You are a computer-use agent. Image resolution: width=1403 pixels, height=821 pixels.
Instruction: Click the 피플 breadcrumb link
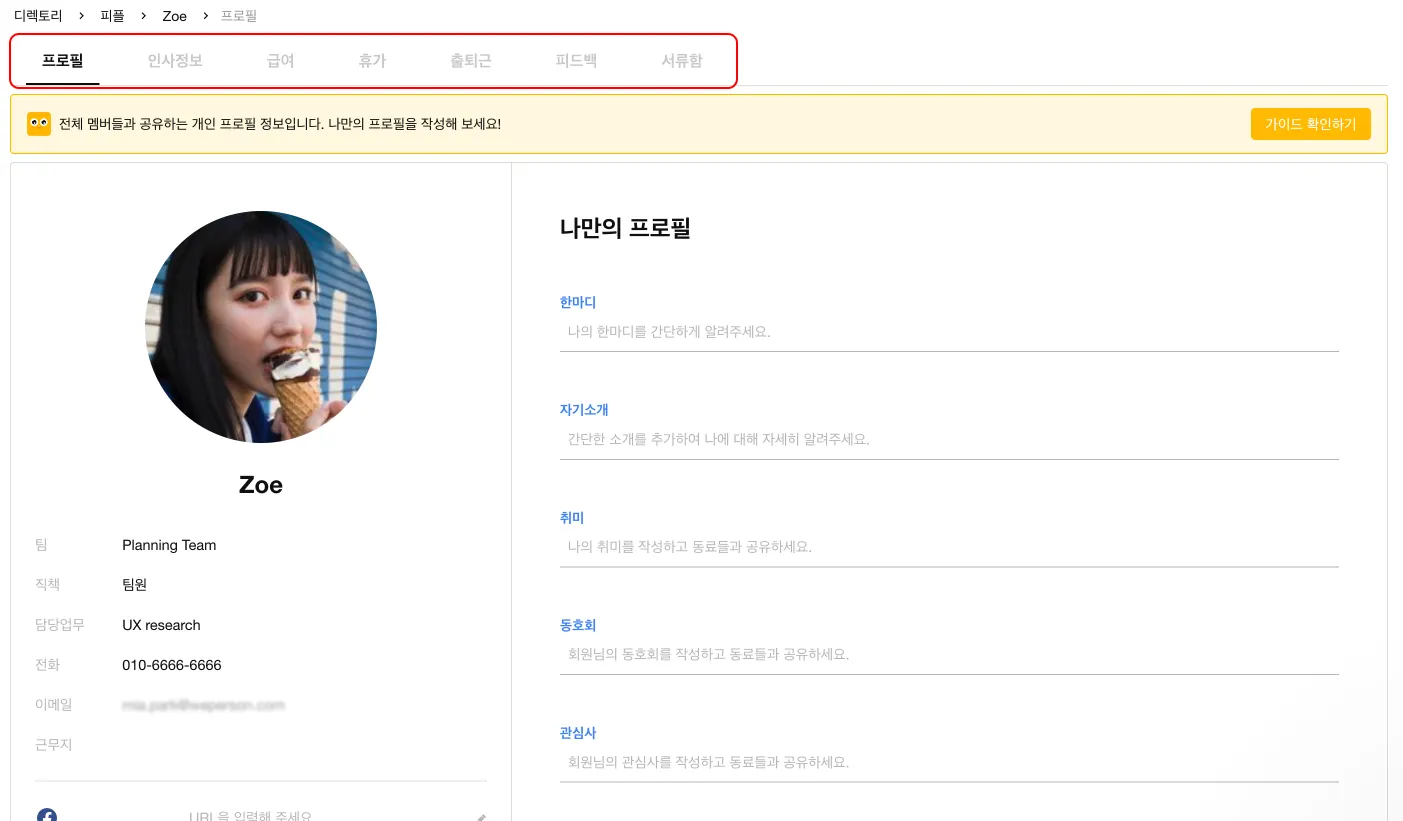coord(112,16)
